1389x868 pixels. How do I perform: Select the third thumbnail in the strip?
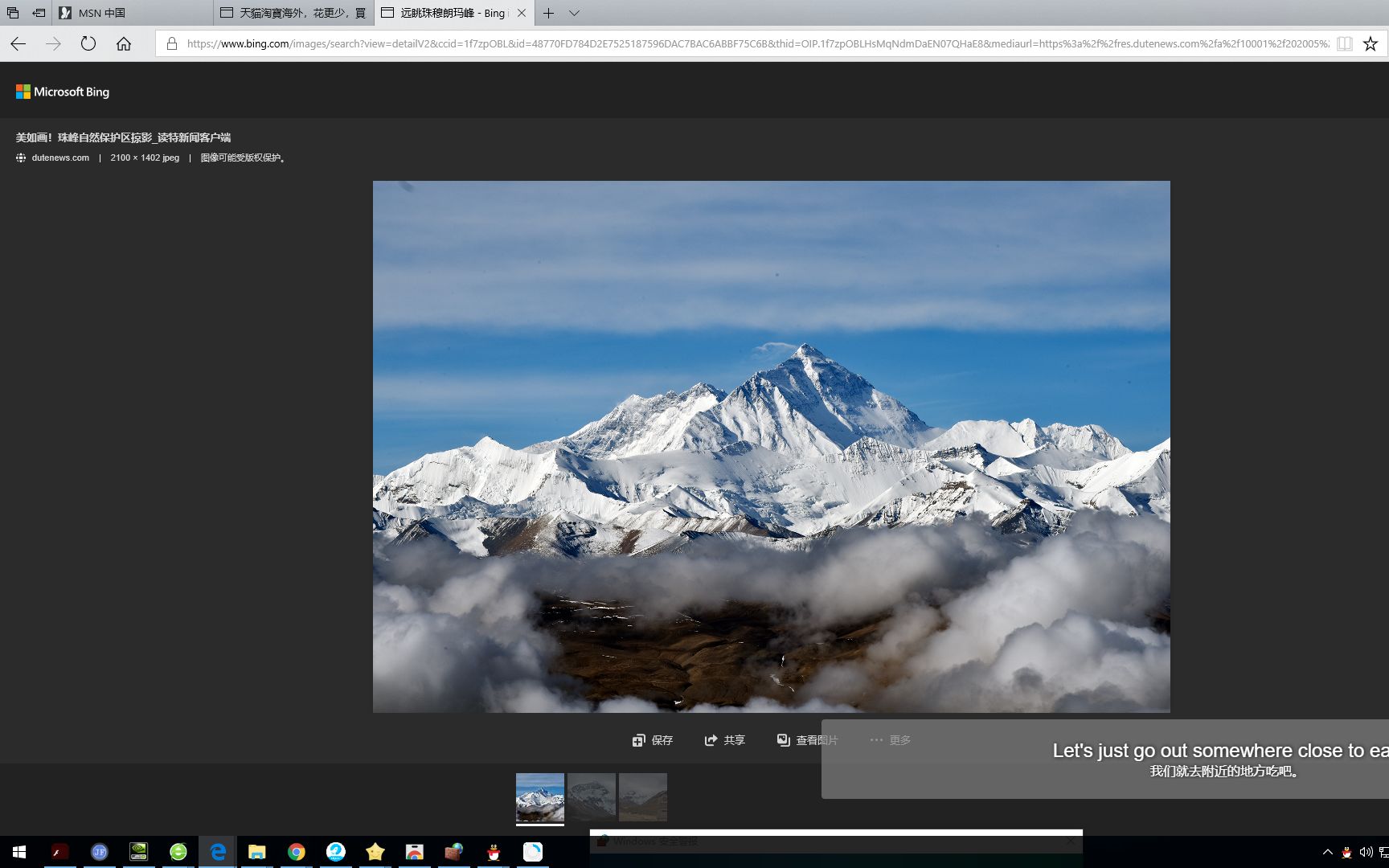pos(642,797)
